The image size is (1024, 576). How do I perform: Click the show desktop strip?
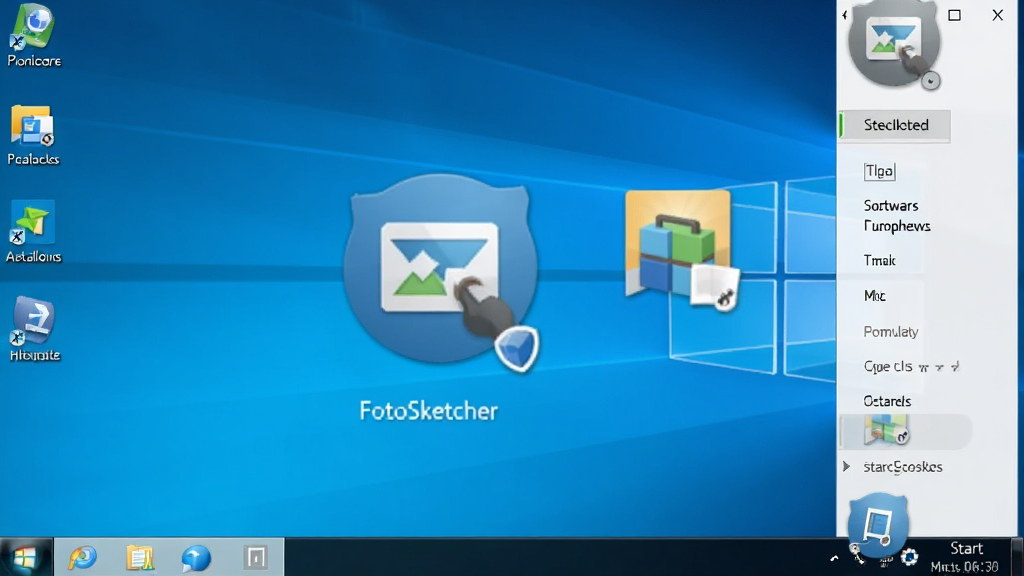[x=1017, y=557]
